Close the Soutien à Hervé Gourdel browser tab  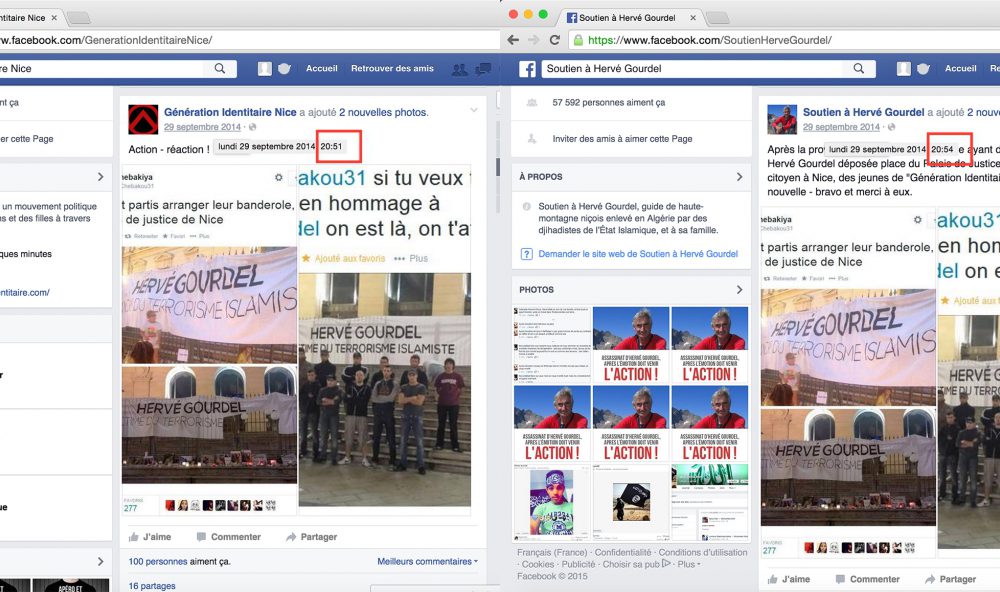(693, 18)
